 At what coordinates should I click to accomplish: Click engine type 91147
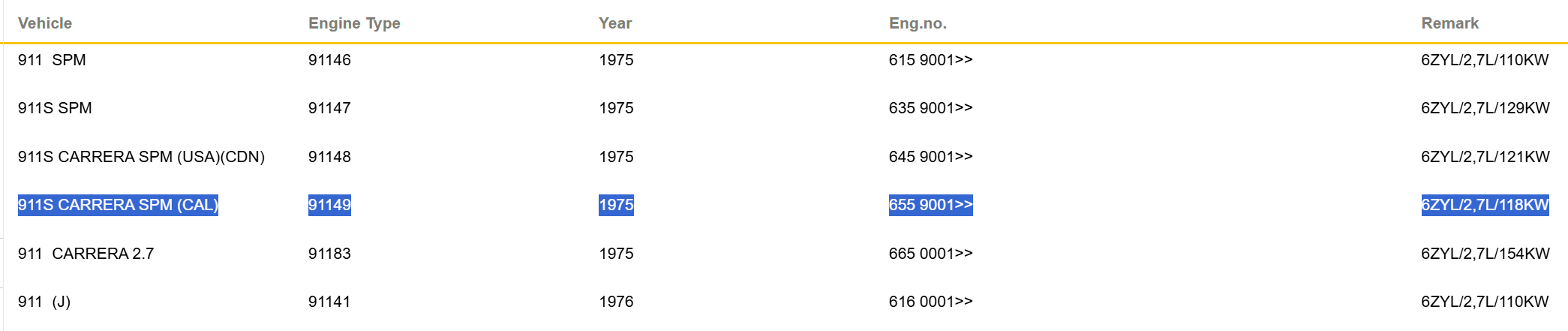pyautogui.click(x=329, y=108)
